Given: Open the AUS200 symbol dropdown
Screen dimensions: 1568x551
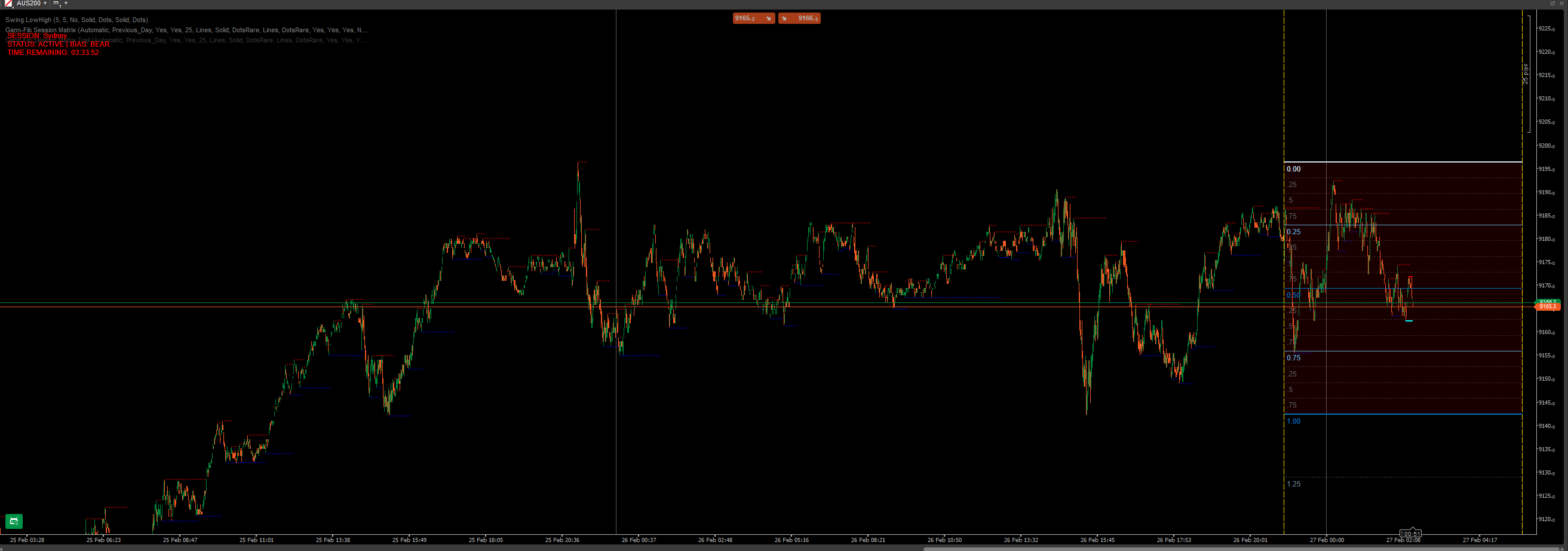Looking at the screenshot, I should click(44, 3).
